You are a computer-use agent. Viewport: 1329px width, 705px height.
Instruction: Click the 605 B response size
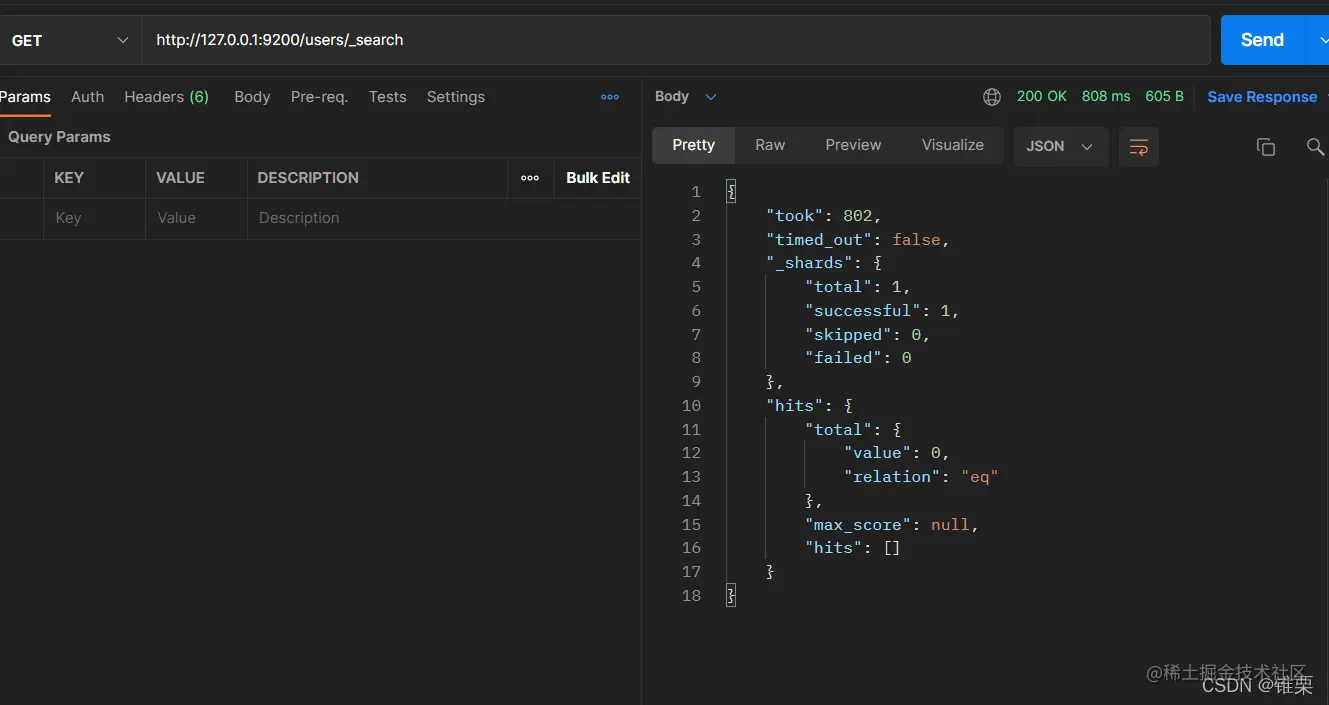pyautogui.click(x=1164, y=97)
